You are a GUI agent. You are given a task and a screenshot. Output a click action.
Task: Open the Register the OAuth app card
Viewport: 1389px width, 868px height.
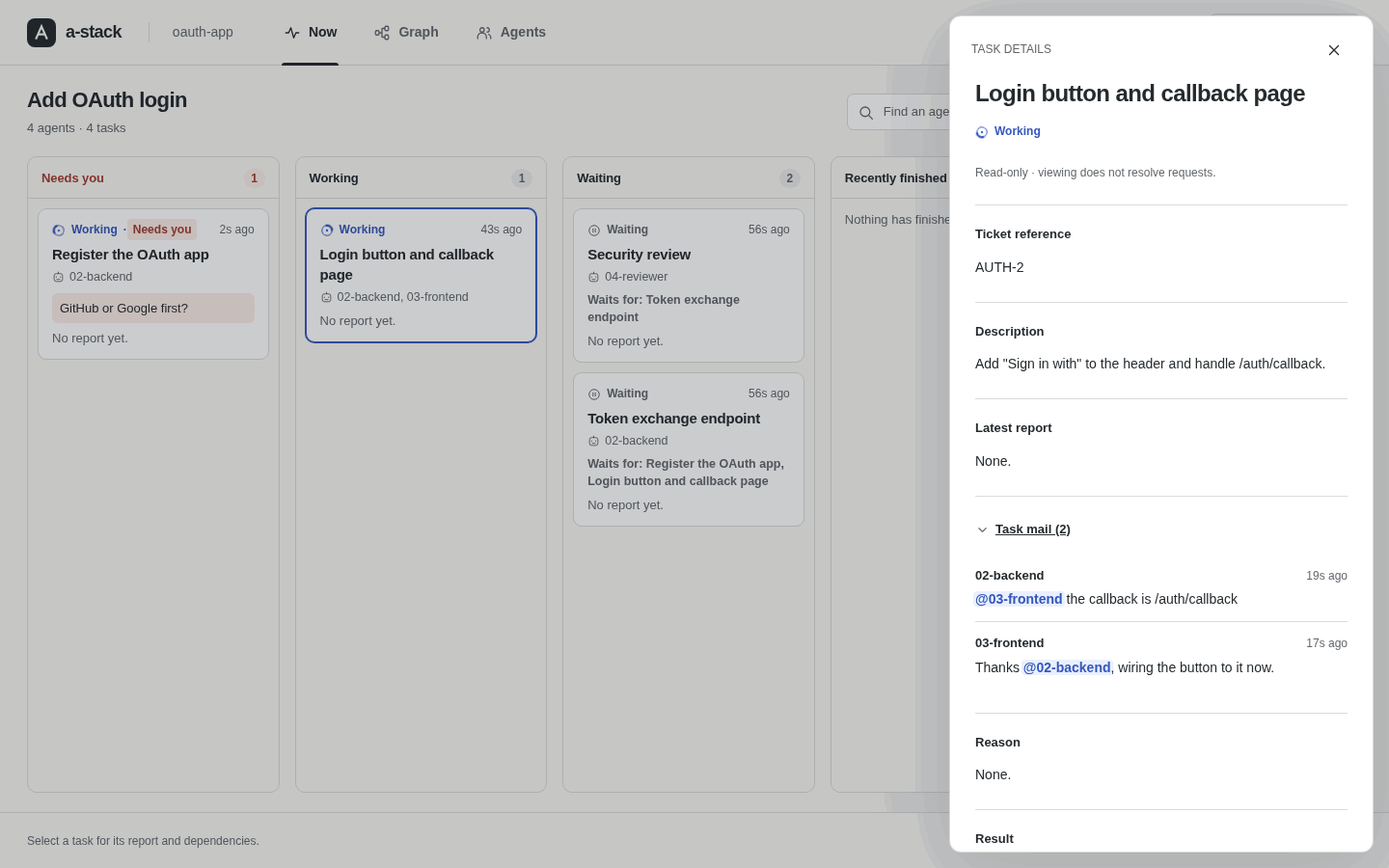pyautogui.click(x=153, y=285)
